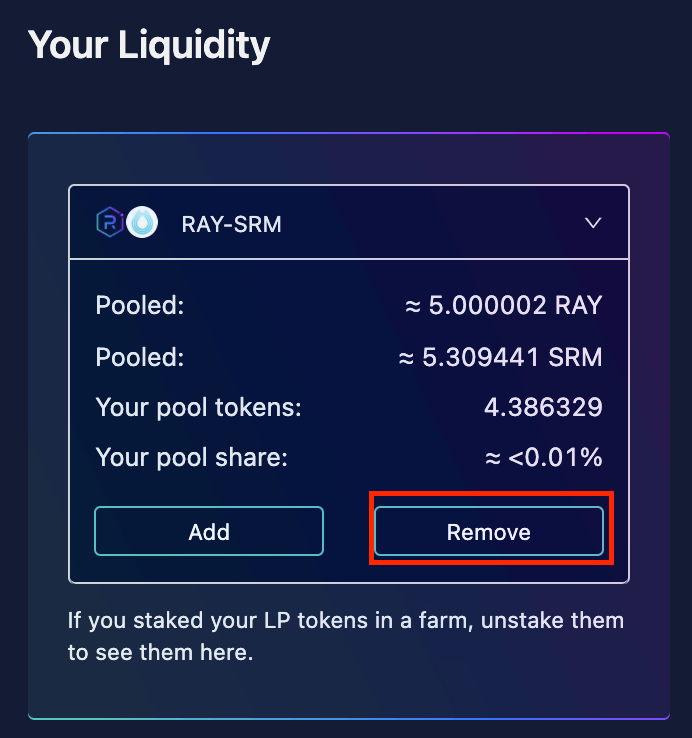
Task: Click the staked LP tokens hint text
Action: coord(345,621)
